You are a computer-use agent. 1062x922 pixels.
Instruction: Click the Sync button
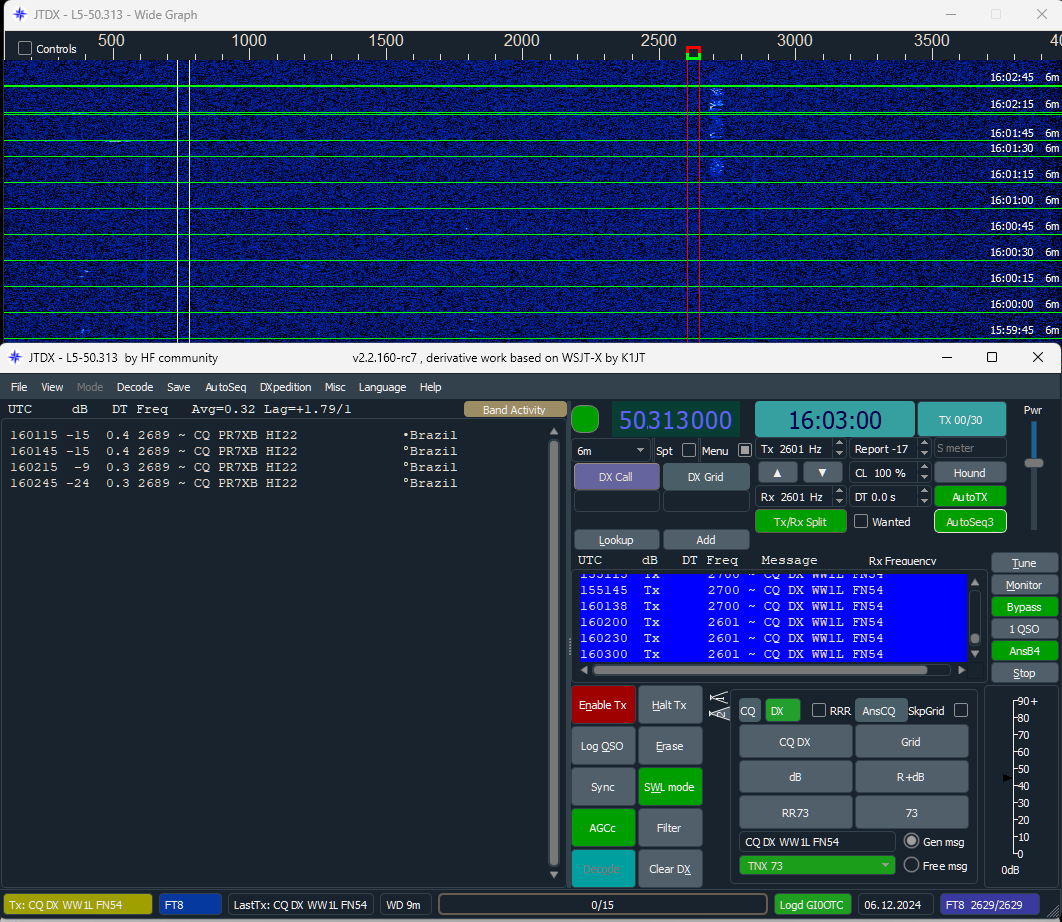(x=603, y=787)
